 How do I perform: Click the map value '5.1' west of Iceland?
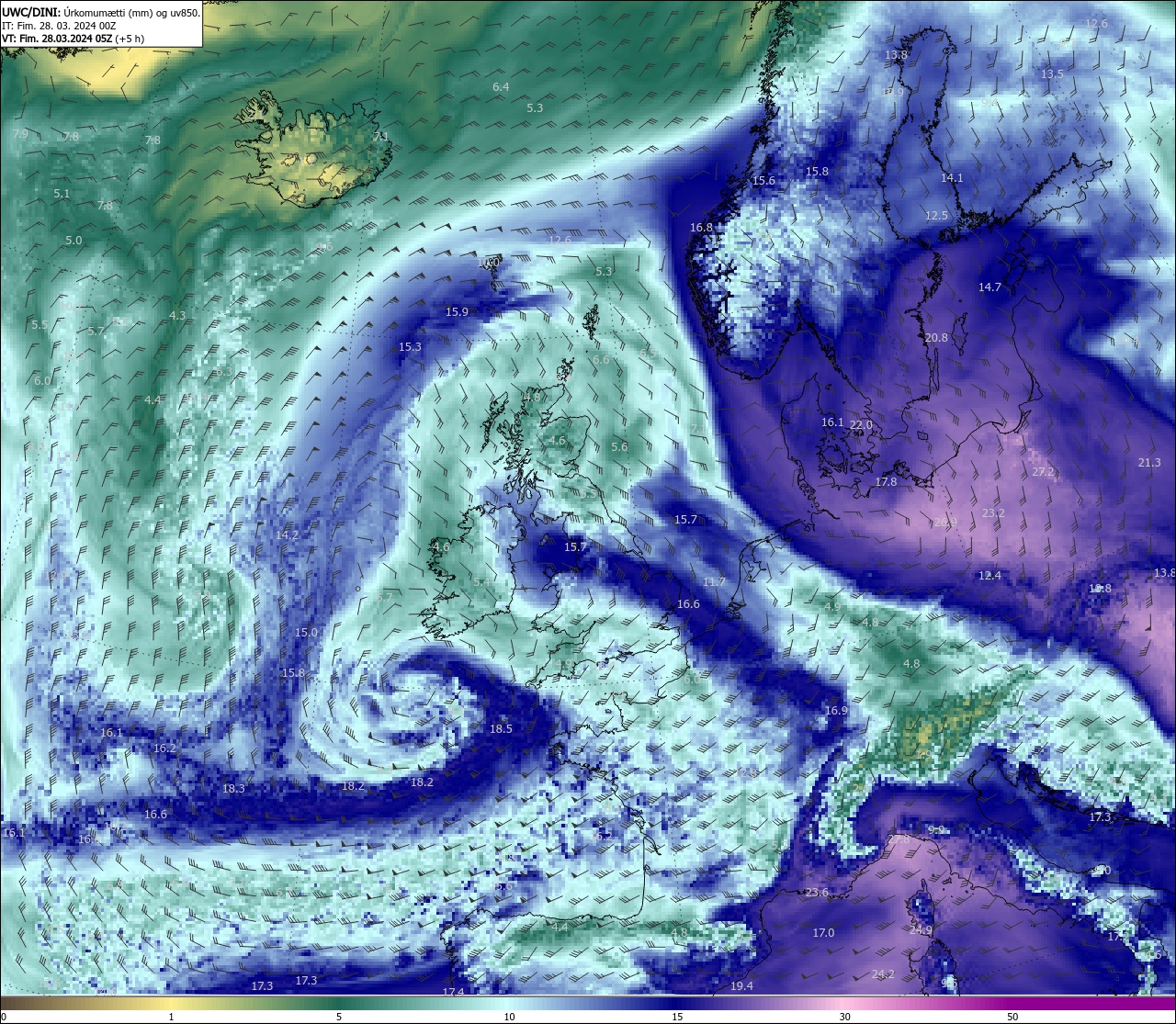tap(62, 194)
